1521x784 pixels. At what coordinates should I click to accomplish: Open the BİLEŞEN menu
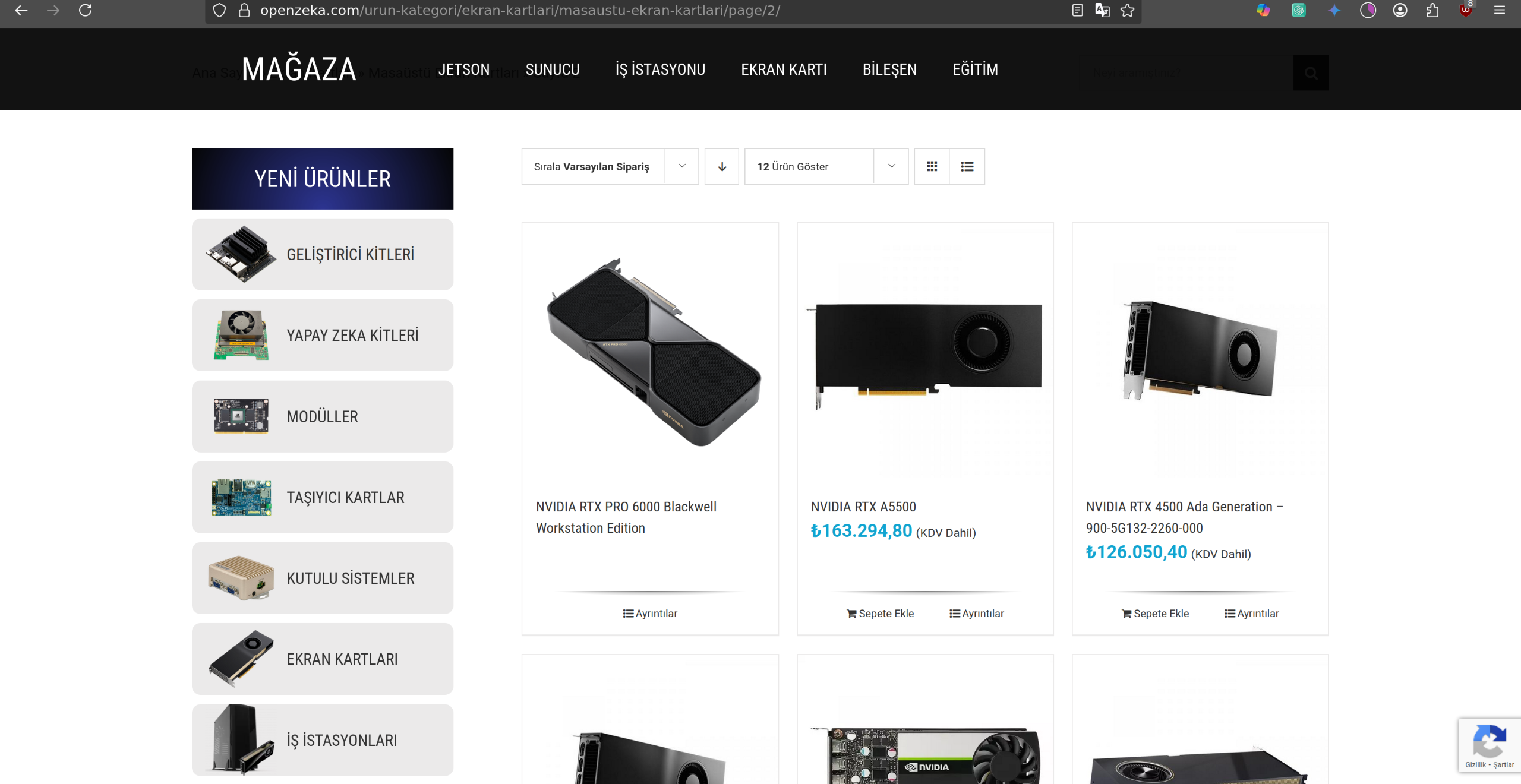(889, 69)
